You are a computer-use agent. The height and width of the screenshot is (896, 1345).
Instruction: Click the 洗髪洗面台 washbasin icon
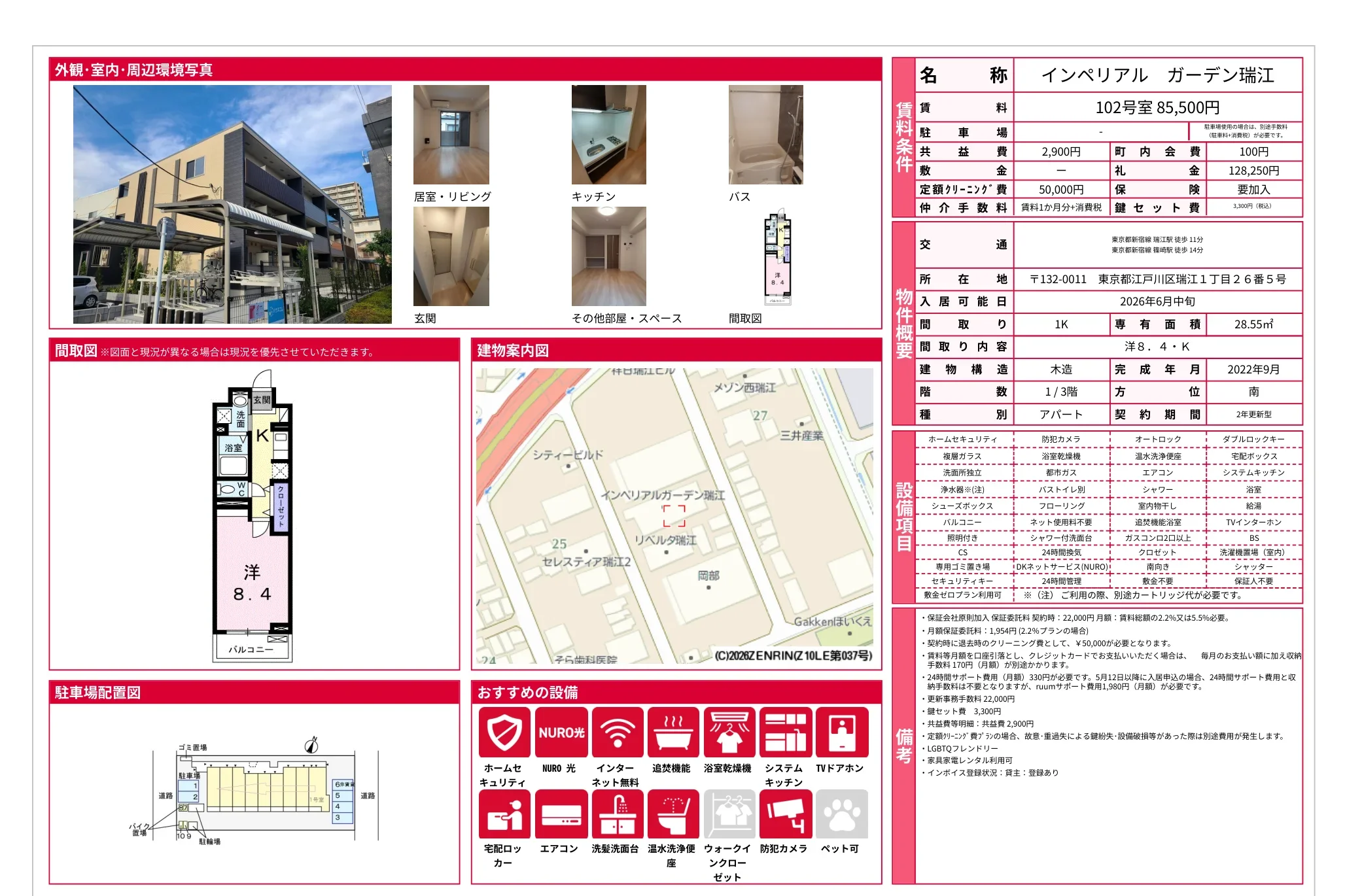617,814
